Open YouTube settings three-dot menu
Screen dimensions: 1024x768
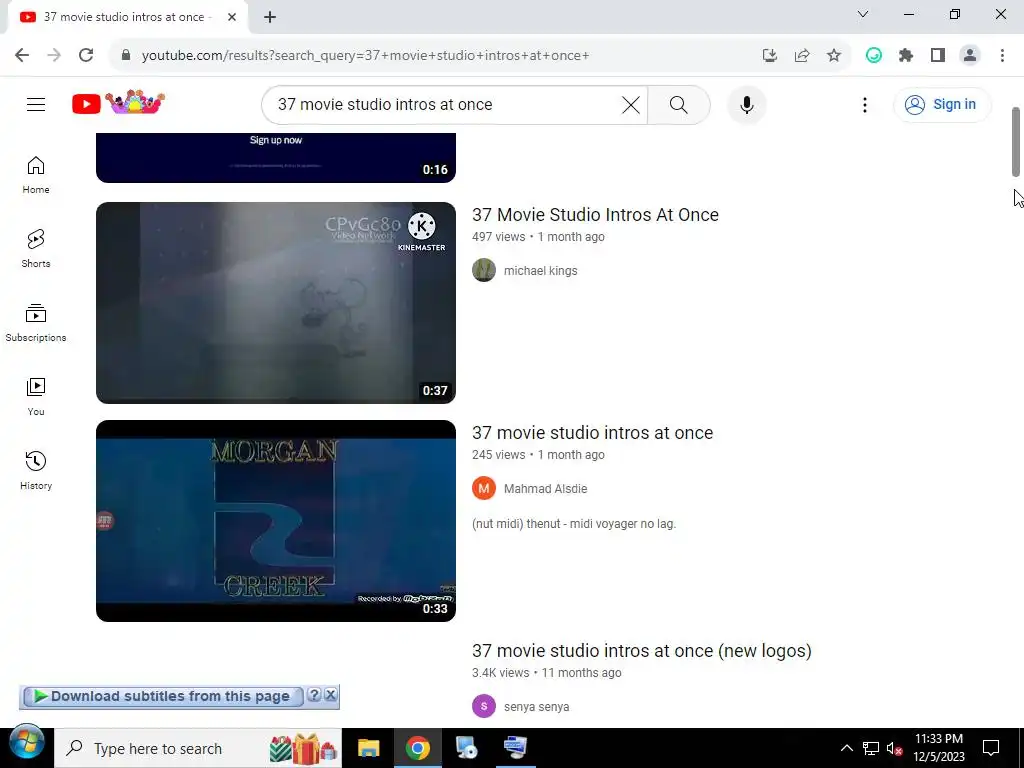[x=865, y=104]
